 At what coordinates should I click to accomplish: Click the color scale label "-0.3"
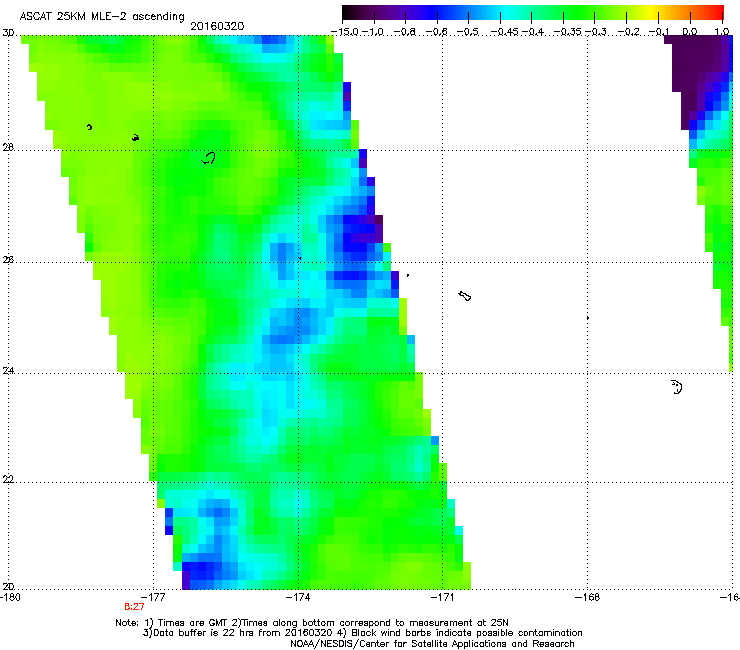pyautogui.click(x=596, y=32)
